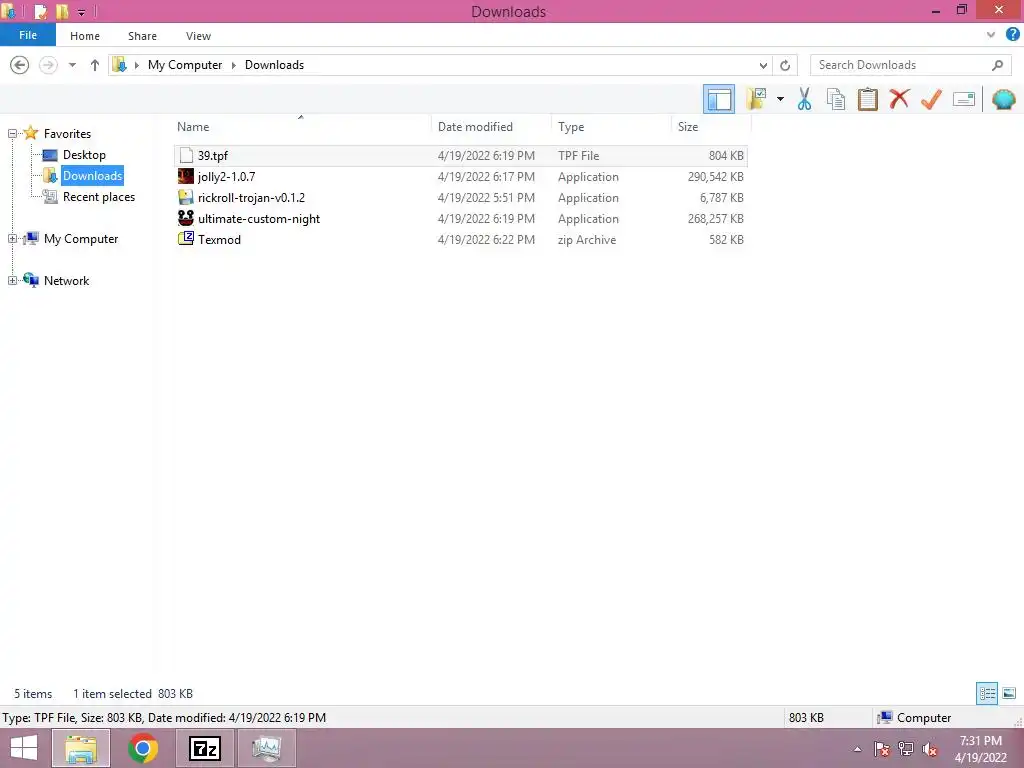The width and height of the screenshot is (1024, 768).
Task: Click the New folder icon in title bar
Action: click(62, 11)
